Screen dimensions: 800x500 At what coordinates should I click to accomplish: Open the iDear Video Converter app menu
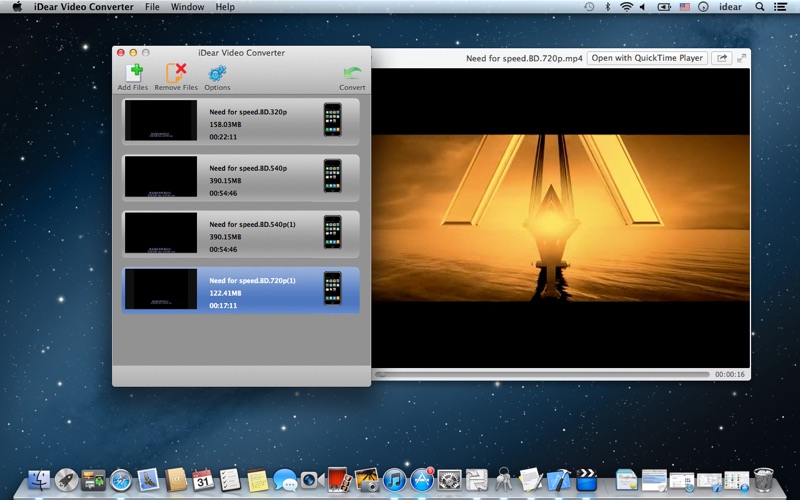click(x=84, y=7)
